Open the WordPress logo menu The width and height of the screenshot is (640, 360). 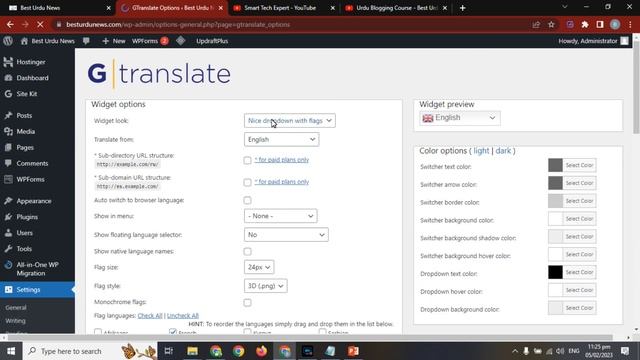(8, 41)
